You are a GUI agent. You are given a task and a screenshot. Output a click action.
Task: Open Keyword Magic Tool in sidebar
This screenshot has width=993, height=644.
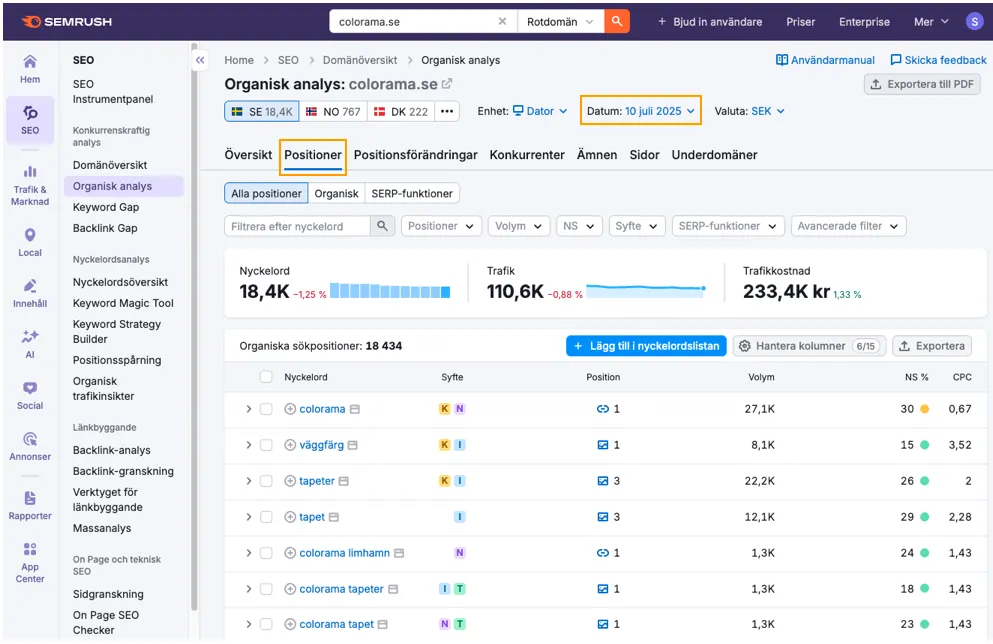(x=123, y=303)
